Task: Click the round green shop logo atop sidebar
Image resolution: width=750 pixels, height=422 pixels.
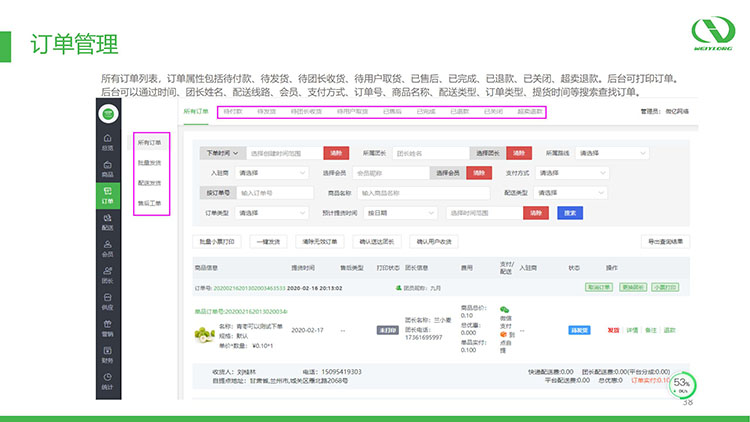Action: pos(108,114)
